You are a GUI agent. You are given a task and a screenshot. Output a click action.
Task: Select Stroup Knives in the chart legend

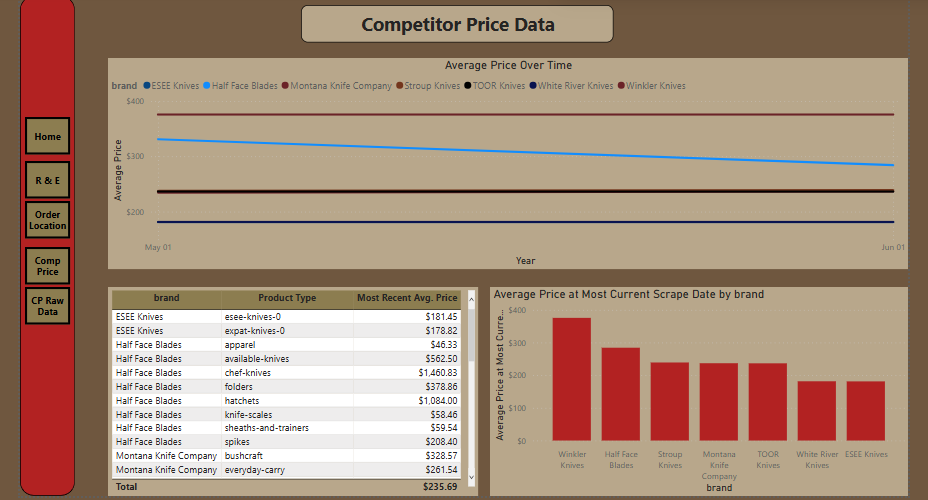pyautogui.click(x=428, y=86)
